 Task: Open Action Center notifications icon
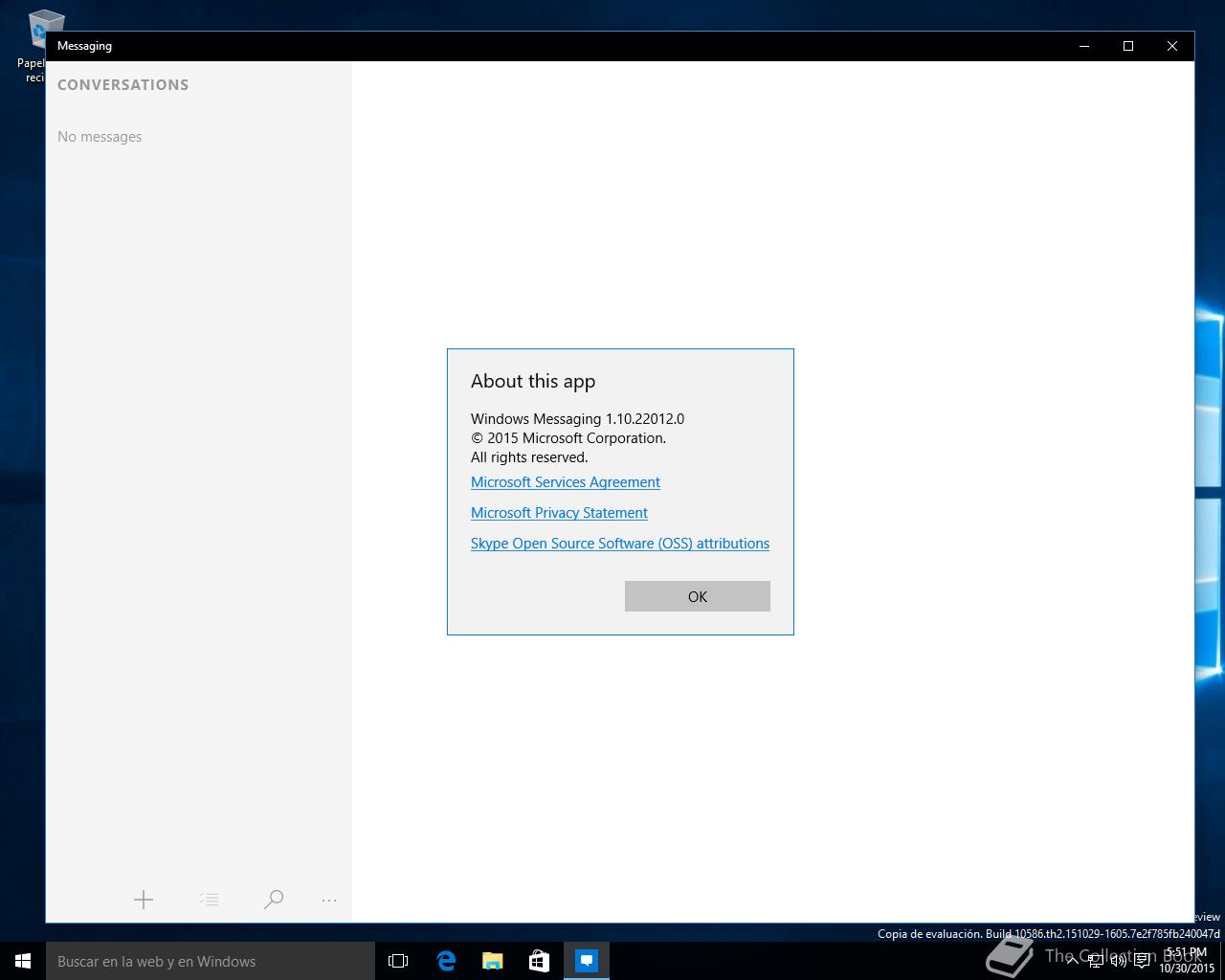(1142, 961)
